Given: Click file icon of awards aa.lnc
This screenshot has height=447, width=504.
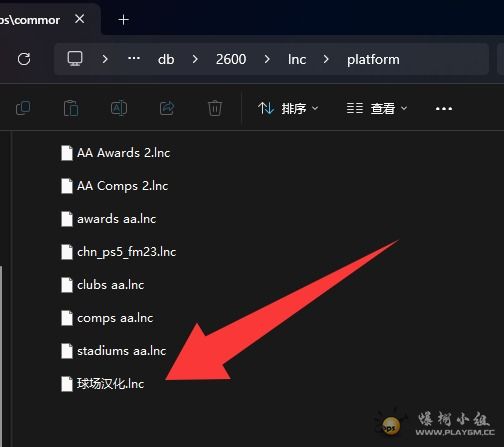Looking at the screenshot, I should [x=67, y=219].
